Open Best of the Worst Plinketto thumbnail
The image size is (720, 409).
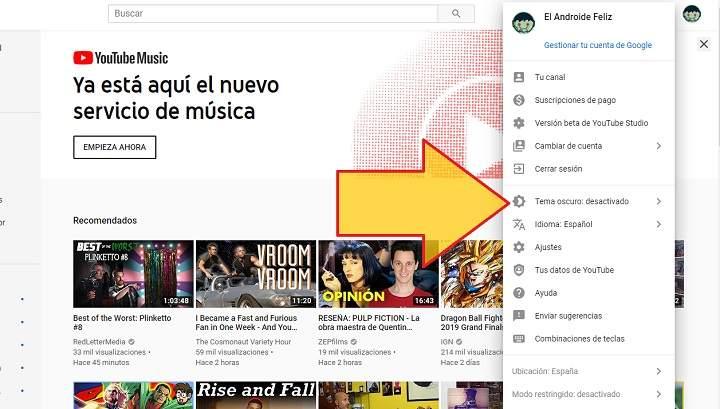click(133, 274)
